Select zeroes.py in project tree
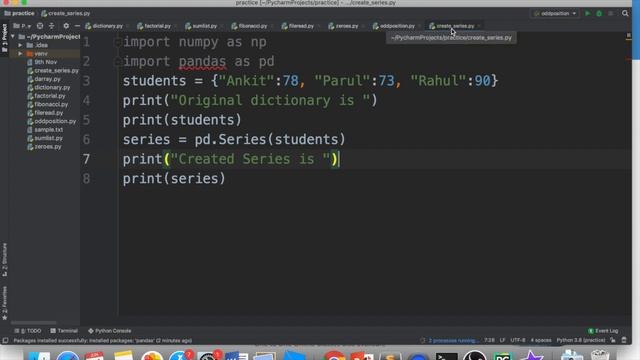Viewport: 640px width, 360px height. click(x=44, y=147)
